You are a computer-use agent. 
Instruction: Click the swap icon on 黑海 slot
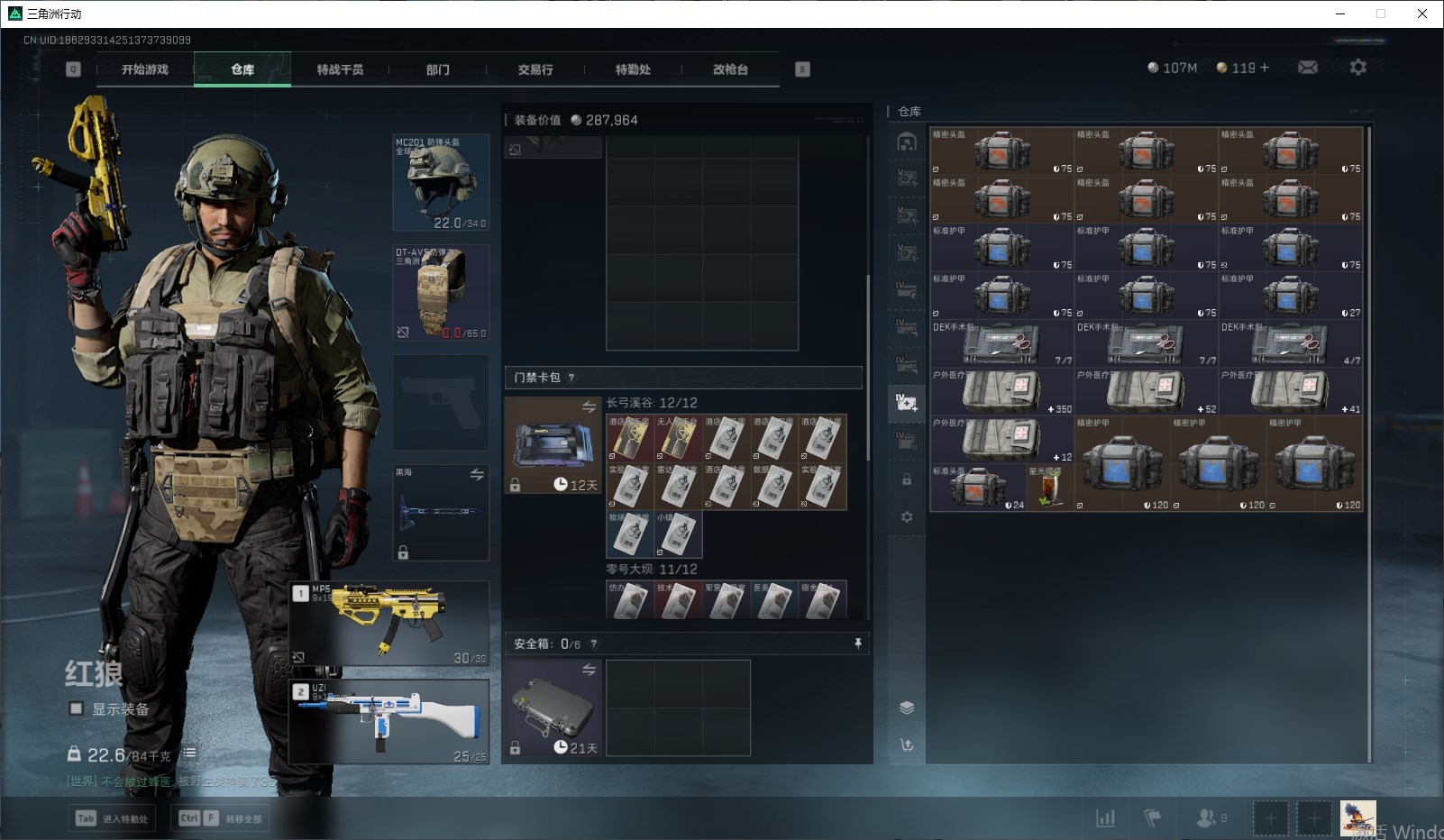(477, 474)
